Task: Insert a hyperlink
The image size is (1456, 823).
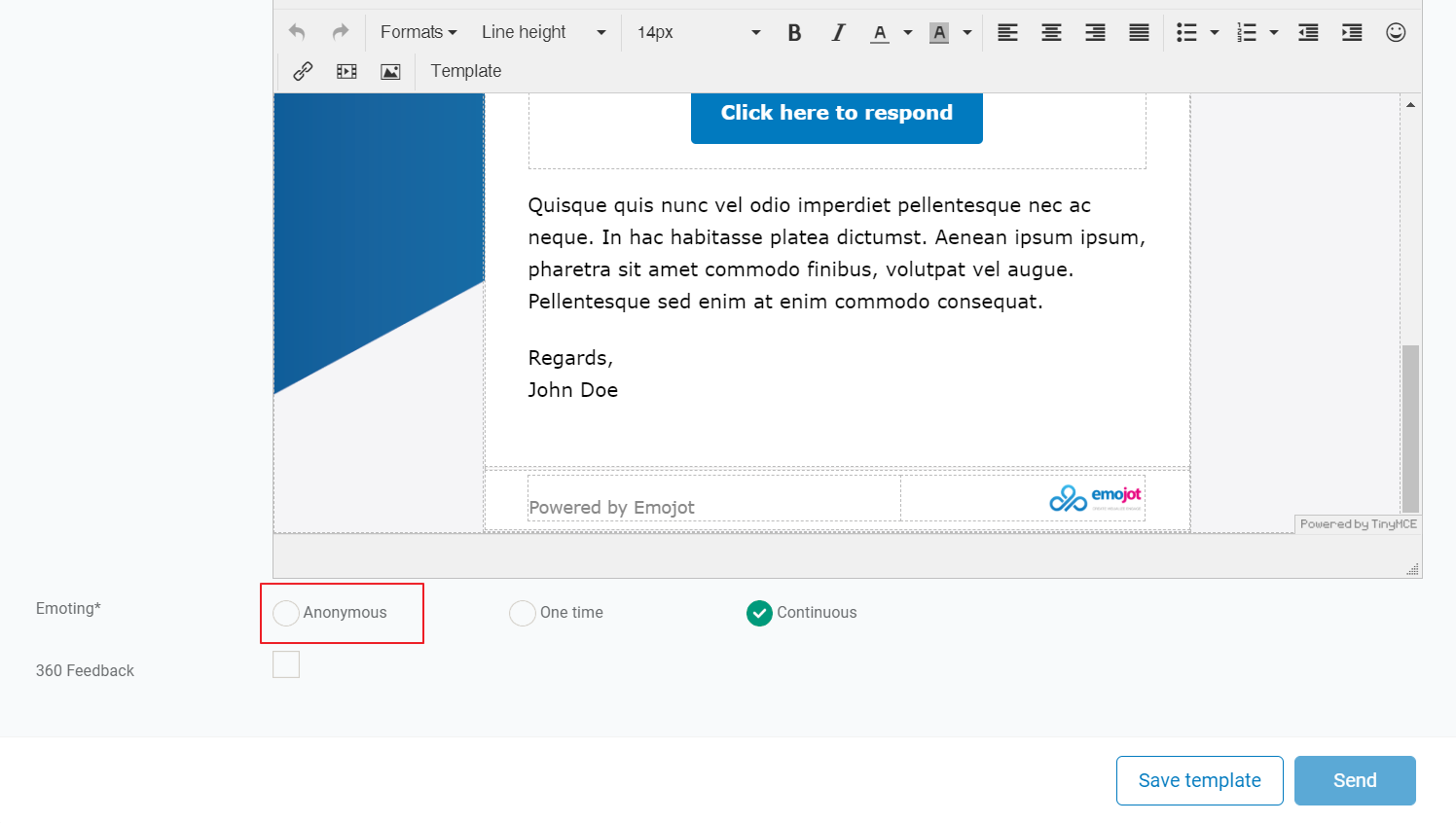Action: point(303,70)
